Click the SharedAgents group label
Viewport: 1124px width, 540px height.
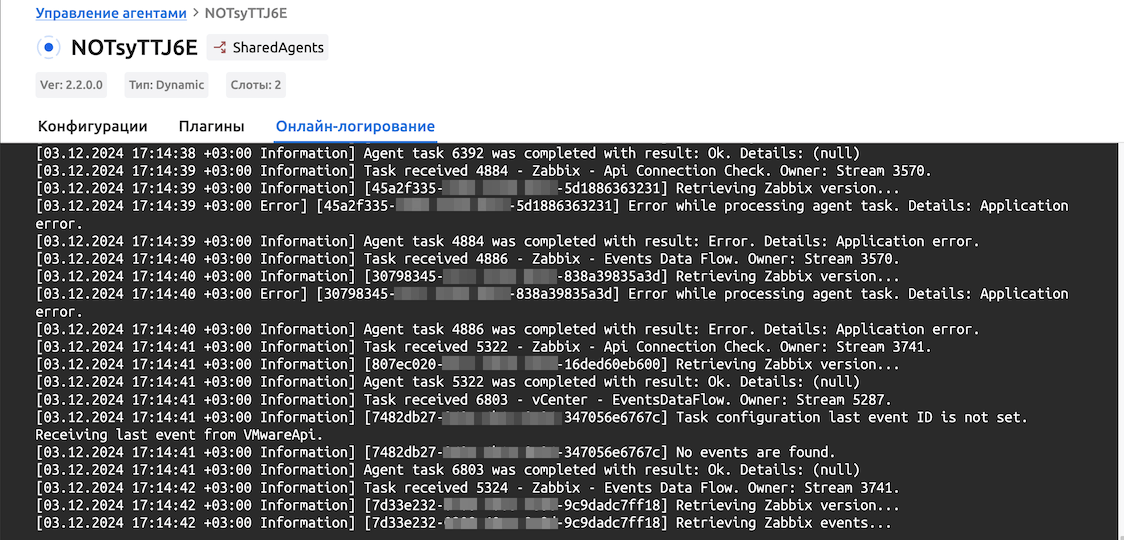[278, 47]
